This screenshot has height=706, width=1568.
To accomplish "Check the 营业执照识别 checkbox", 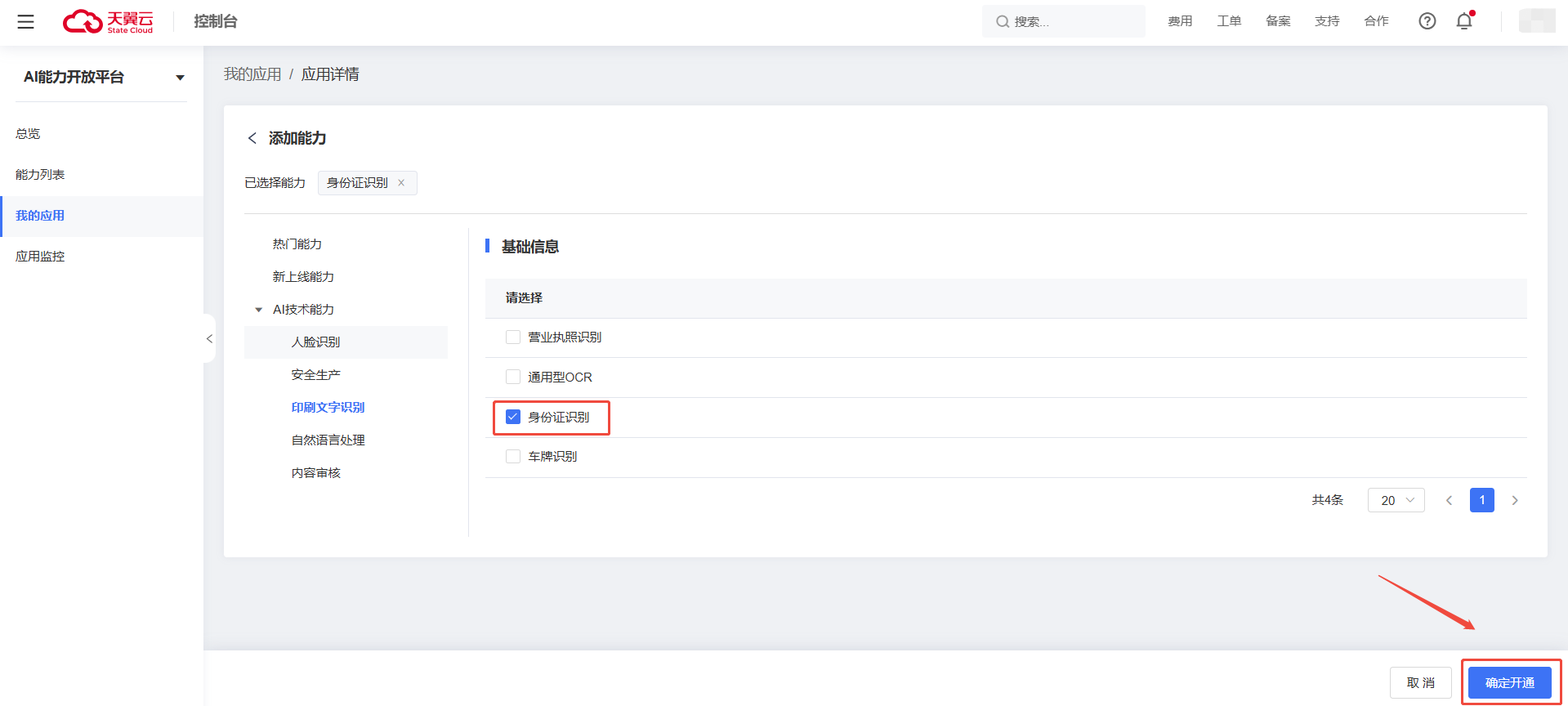I will (513, 337).
